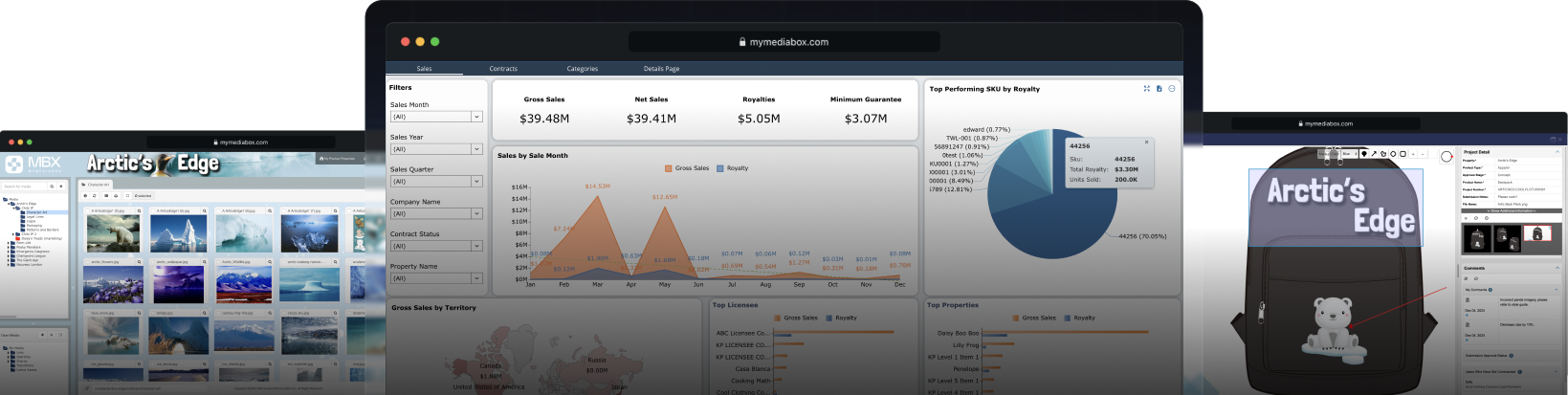Viewport: 1568px width, 395px height.
Task: Go to the Details Page tab
Action: [661, 69]
